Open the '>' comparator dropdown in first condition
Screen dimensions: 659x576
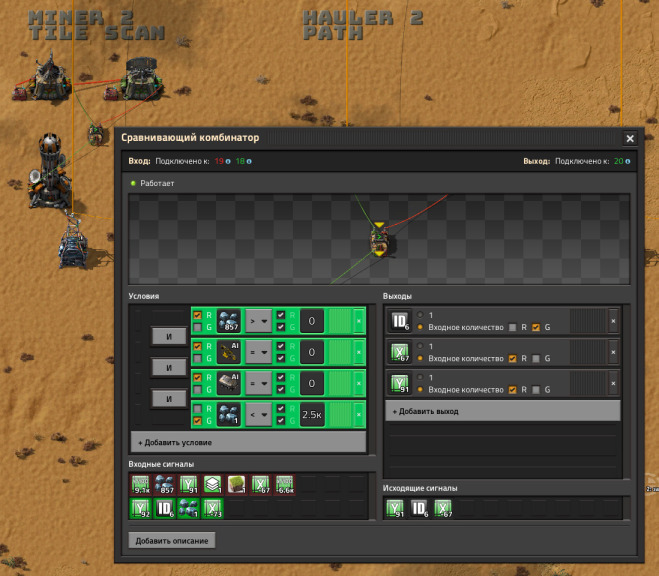click(258, 321)
